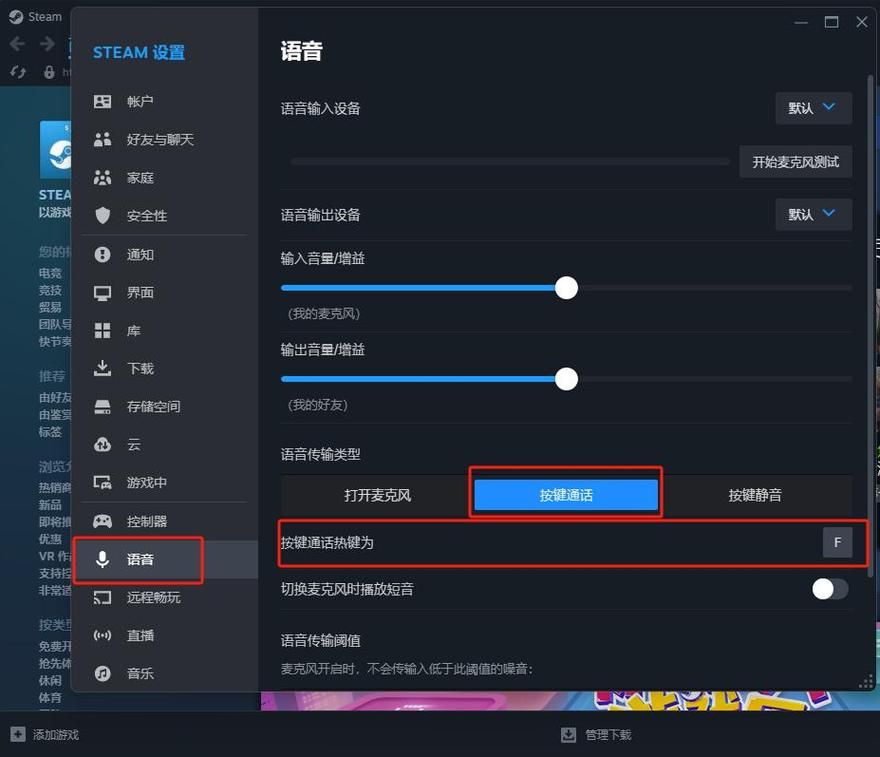Click the 控制器 gamepad icon
The width and height of the screenshot is (880, 757).
(x=102, y=521)
